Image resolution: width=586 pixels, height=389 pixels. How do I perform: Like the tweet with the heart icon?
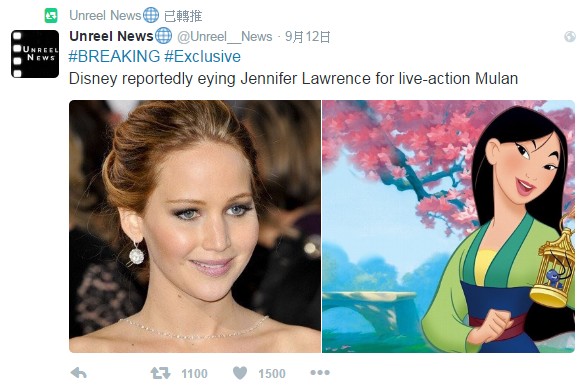point(240,373)
